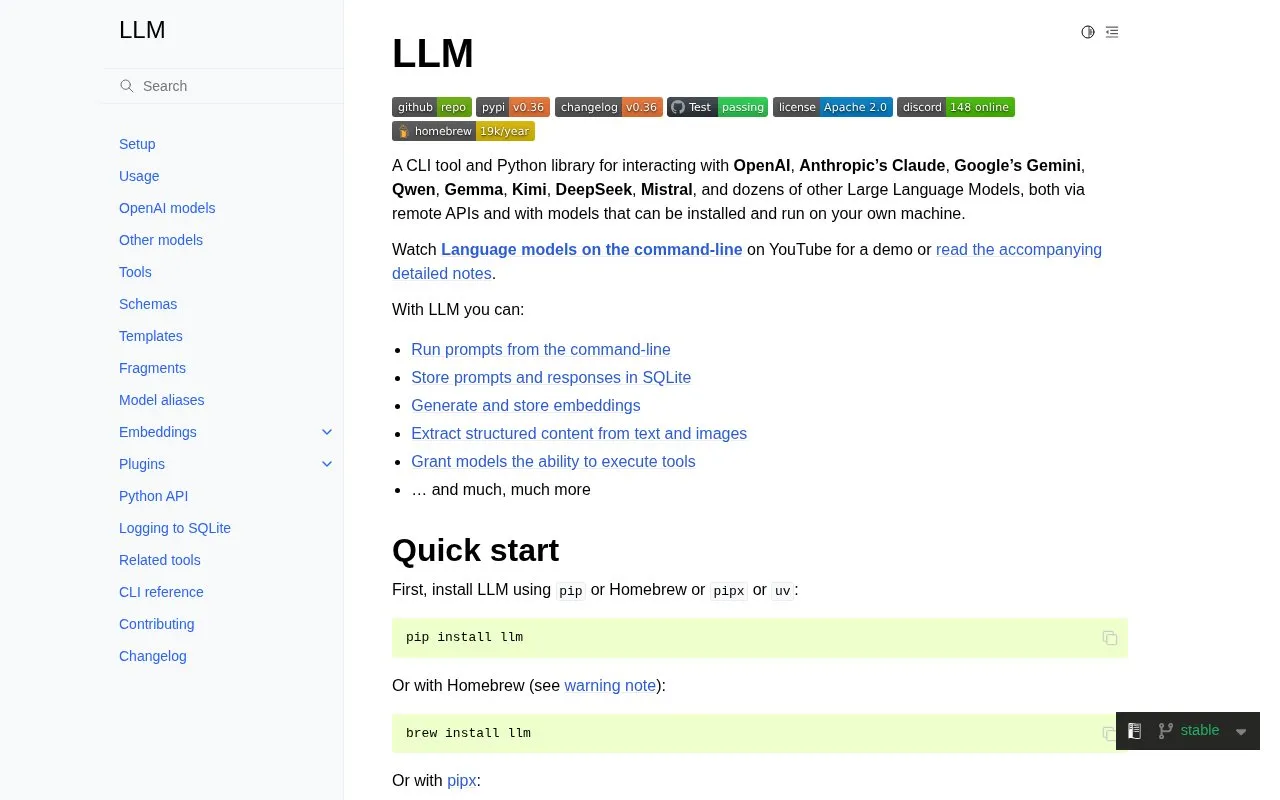Click the Test passing badge
This screenshot has width=1280, height=800.
coord(718,107)
